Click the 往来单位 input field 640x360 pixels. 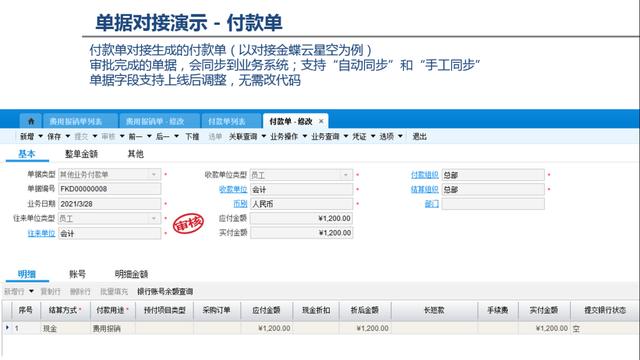(x=110, y=233)
